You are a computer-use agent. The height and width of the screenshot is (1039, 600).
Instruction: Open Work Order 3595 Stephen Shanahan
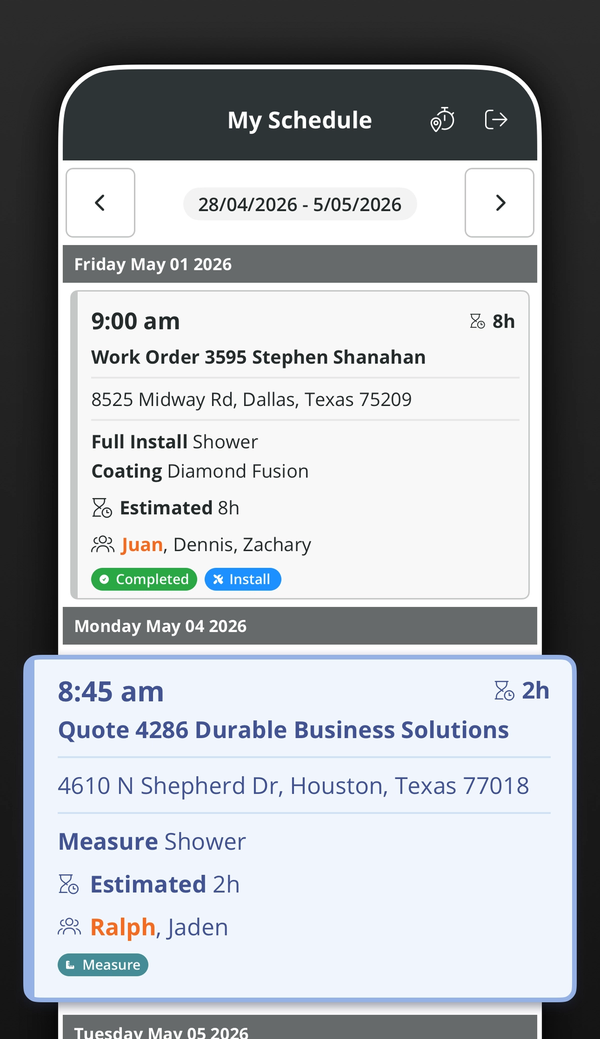click(258, 357)
